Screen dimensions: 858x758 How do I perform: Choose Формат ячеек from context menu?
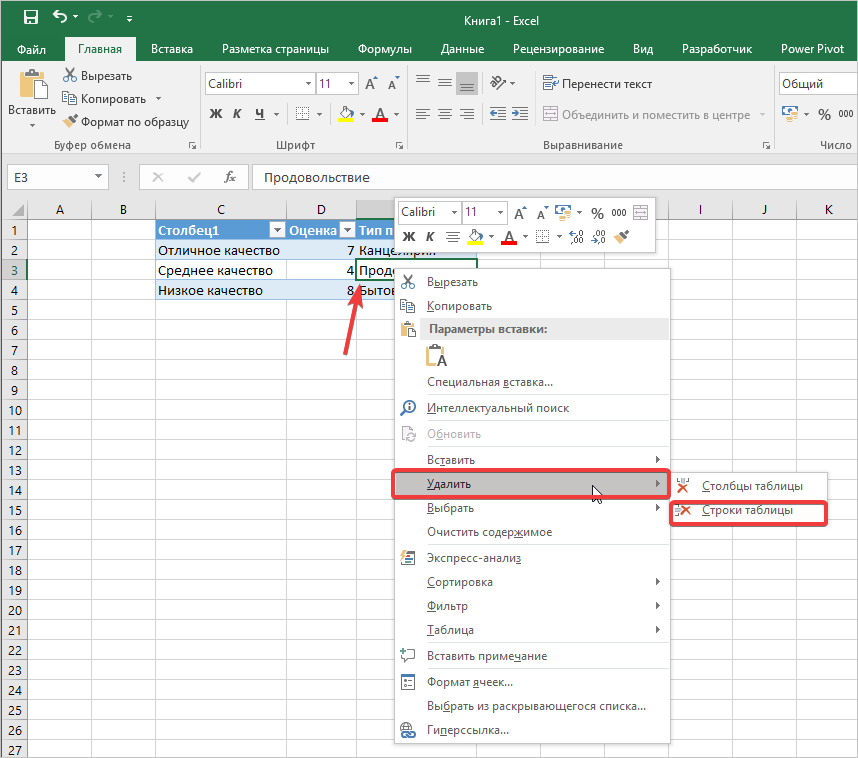click(x=469, y=682)
